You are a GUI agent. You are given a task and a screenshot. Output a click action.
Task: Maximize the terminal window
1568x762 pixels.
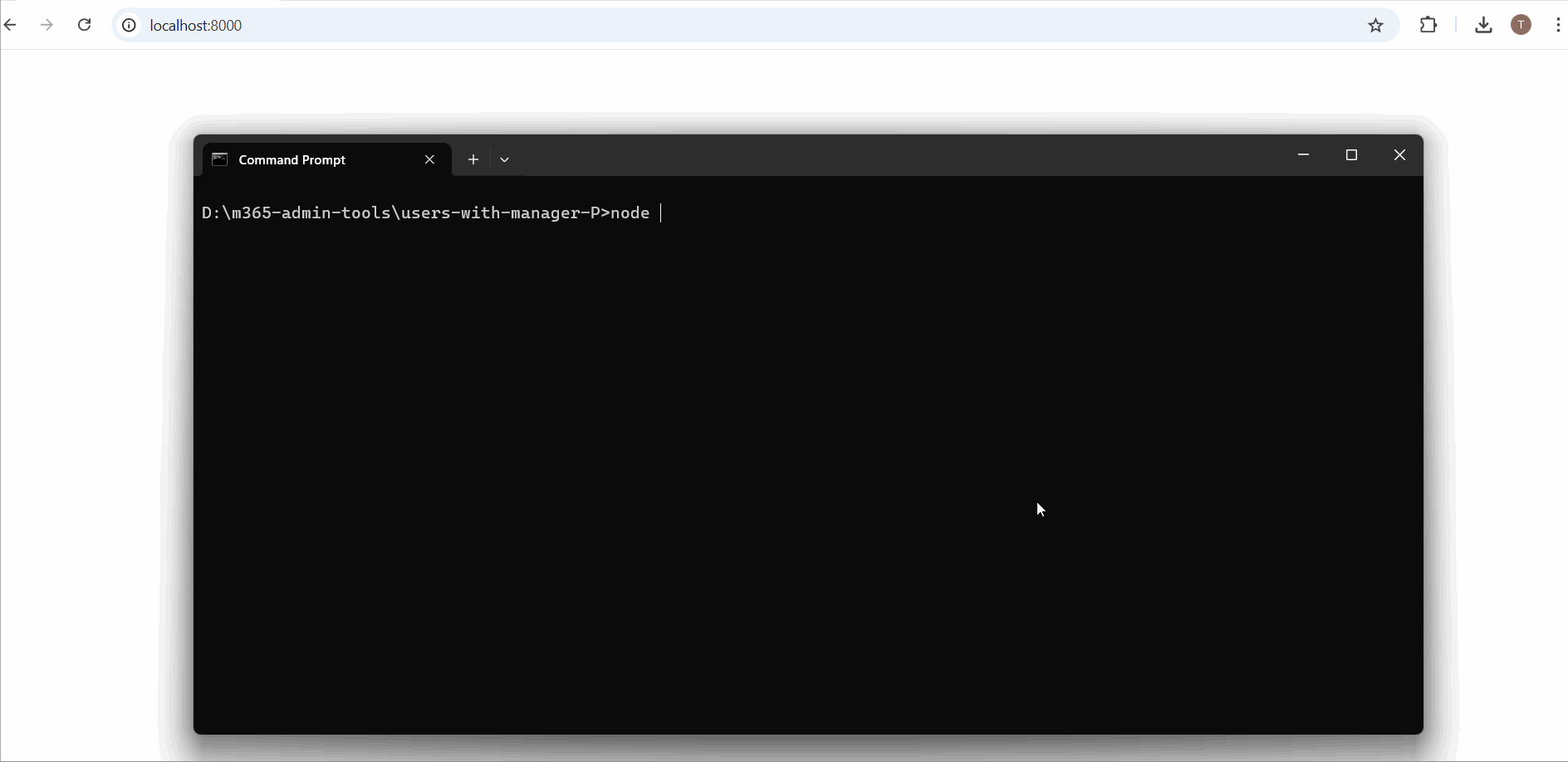(x=1351, y=155)
